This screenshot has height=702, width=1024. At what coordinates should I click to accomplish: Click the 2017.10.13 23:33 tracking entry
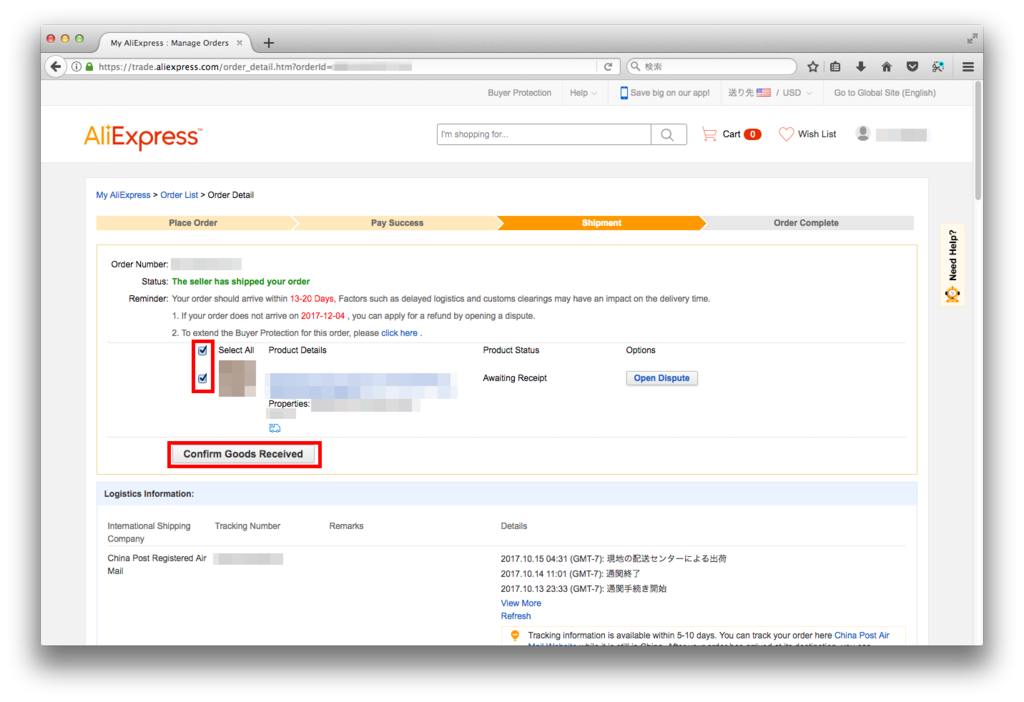(583, 589)
